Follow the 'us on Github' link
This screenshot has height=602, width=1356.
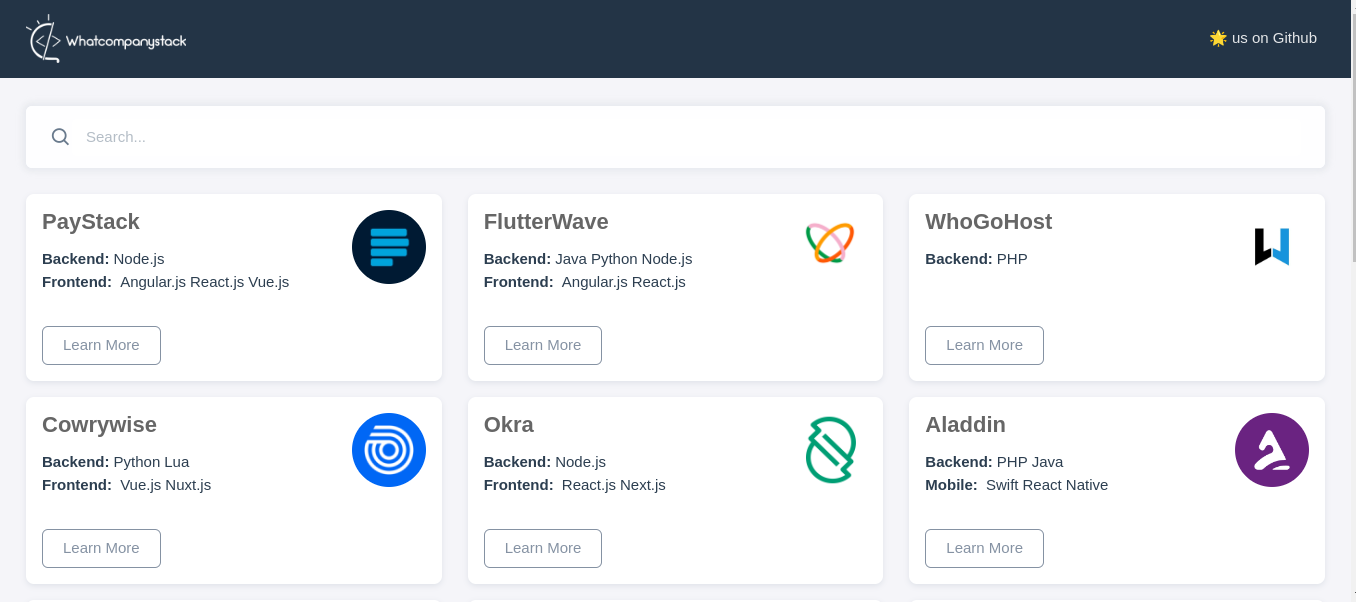pyautogui.click(x=1272, y=38)
